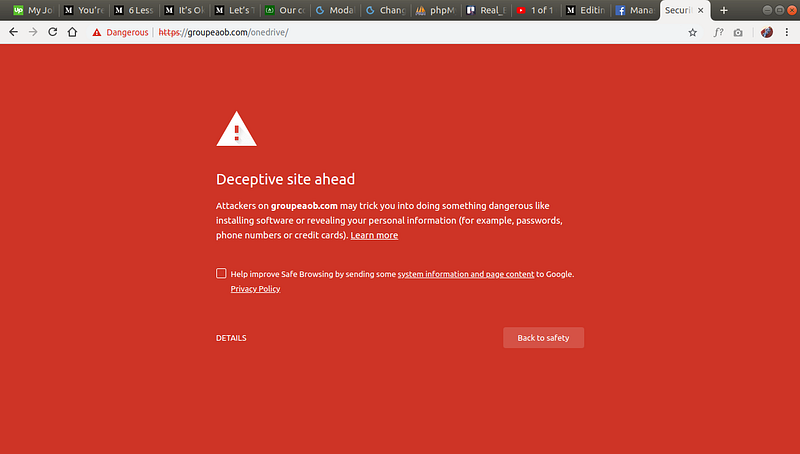Open the Chrome three-dot menu
The height and width of the screenshot is (454, 800).
pos(787,33)
